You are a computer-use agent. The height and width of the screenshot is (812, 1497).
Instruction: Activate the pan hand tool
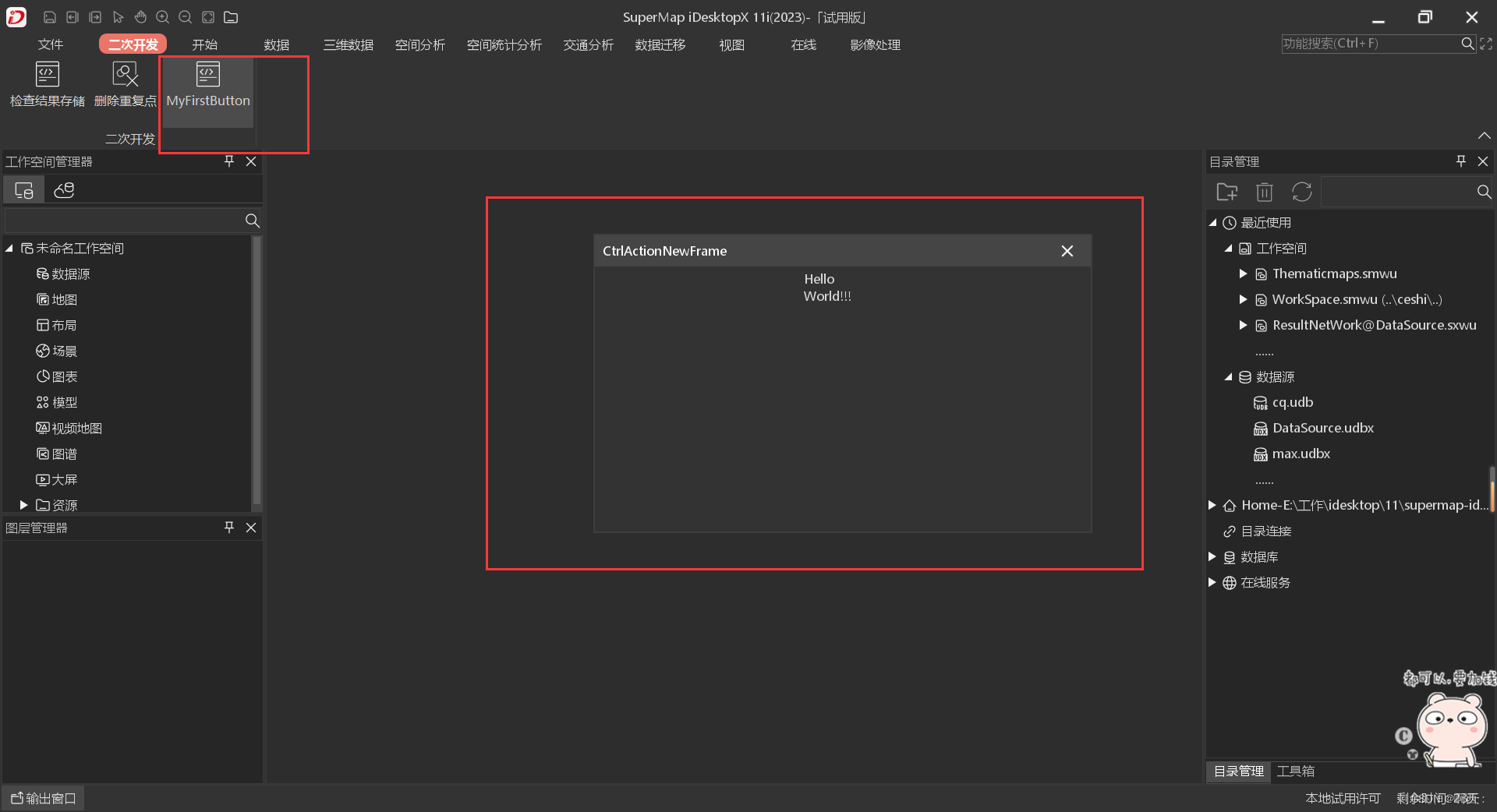[140, 17]
